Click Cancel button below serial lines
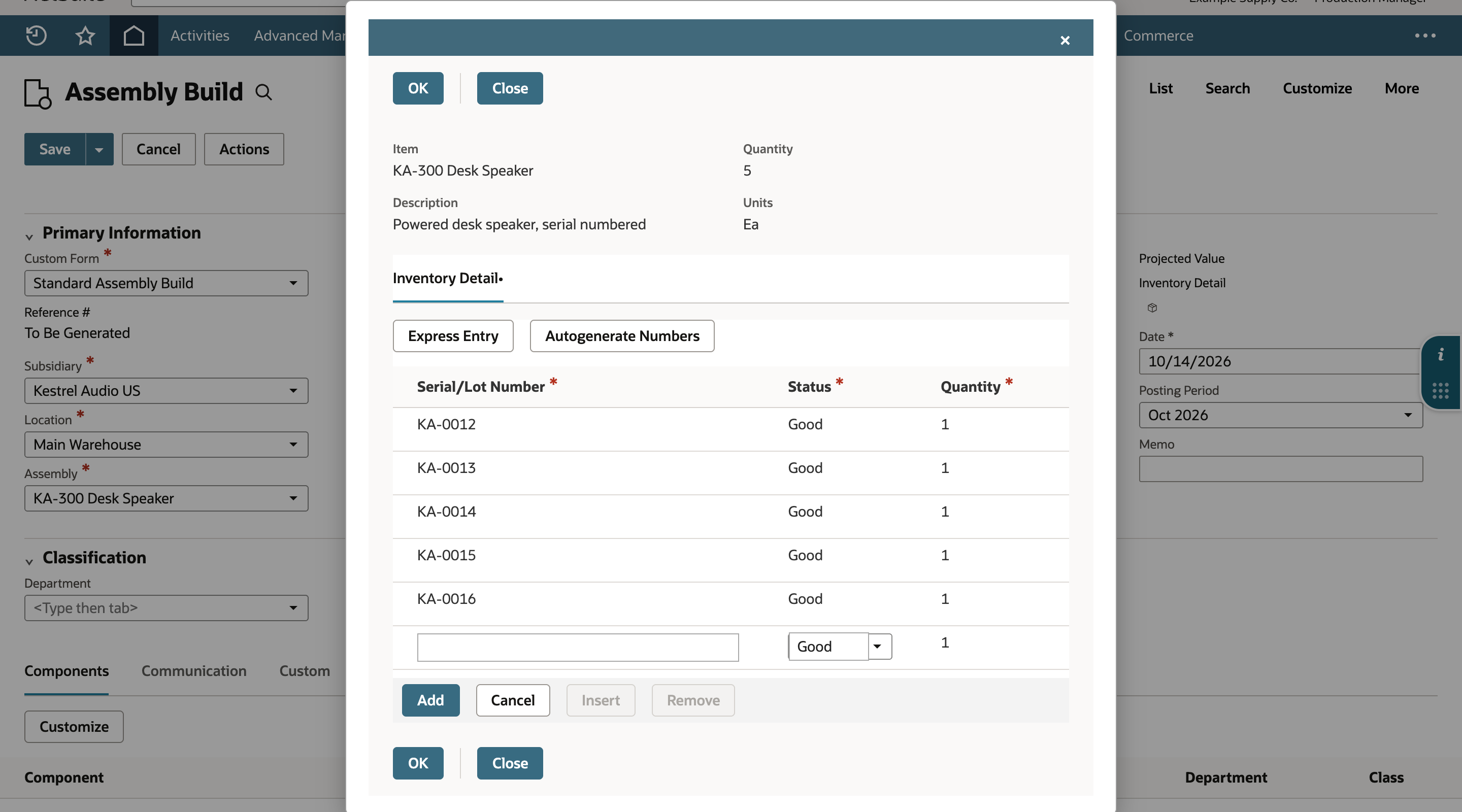Image resolution: width=1462 pixels, height=812 pixels. point(513,700)
